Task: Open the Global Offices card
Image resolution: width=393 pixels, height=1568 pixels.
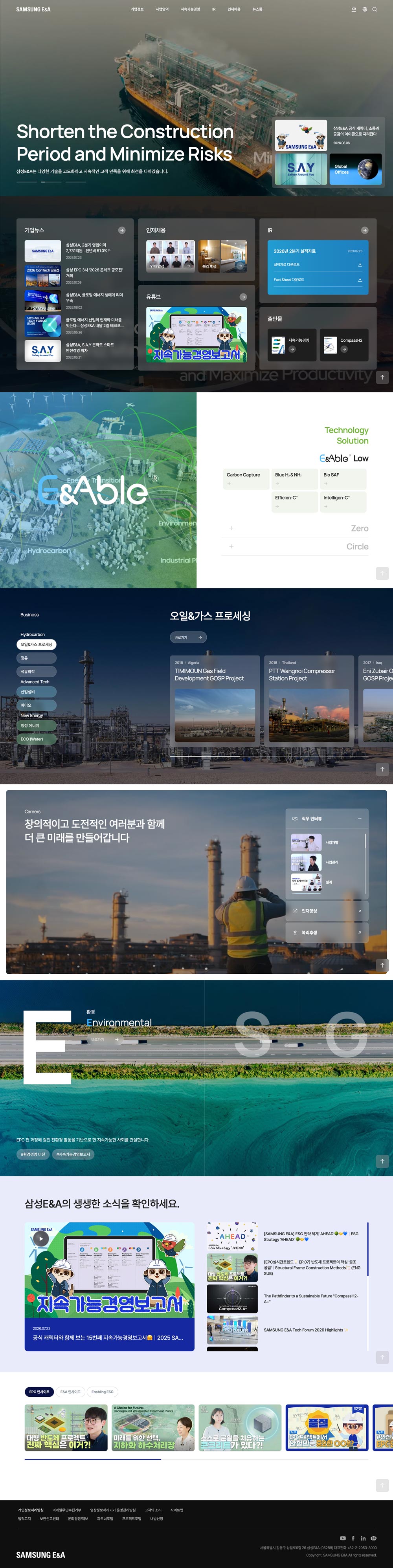Action: 355,169
